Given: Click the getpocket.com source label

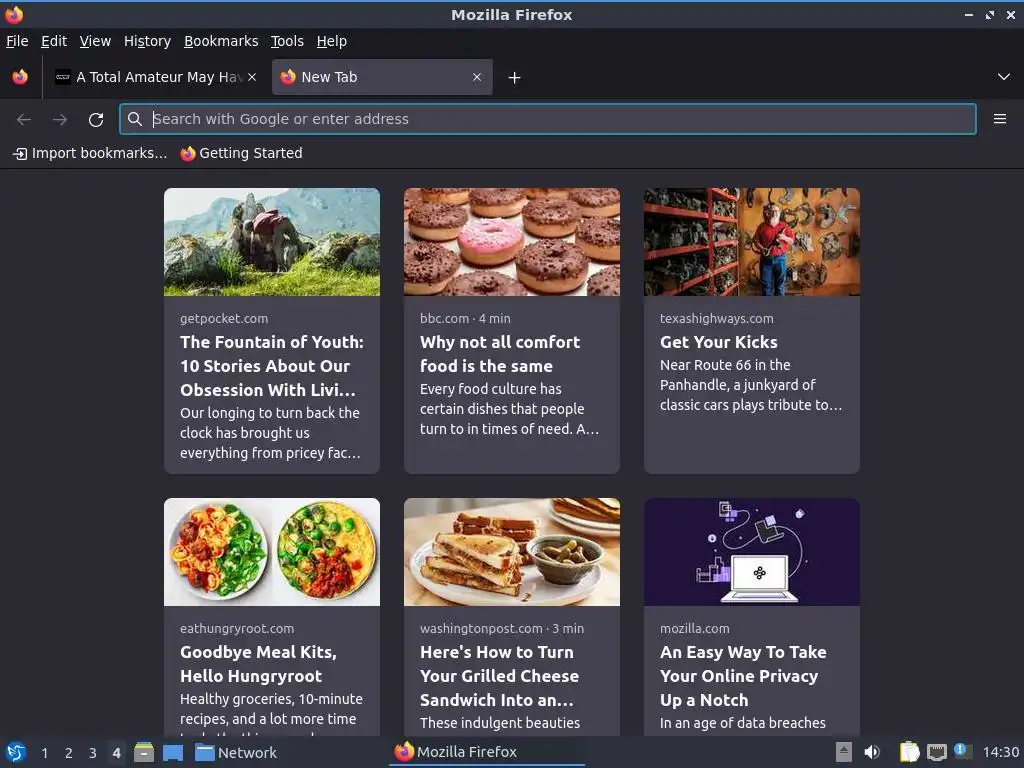Looking at the screenshot, I should click(x=224, y=319).
